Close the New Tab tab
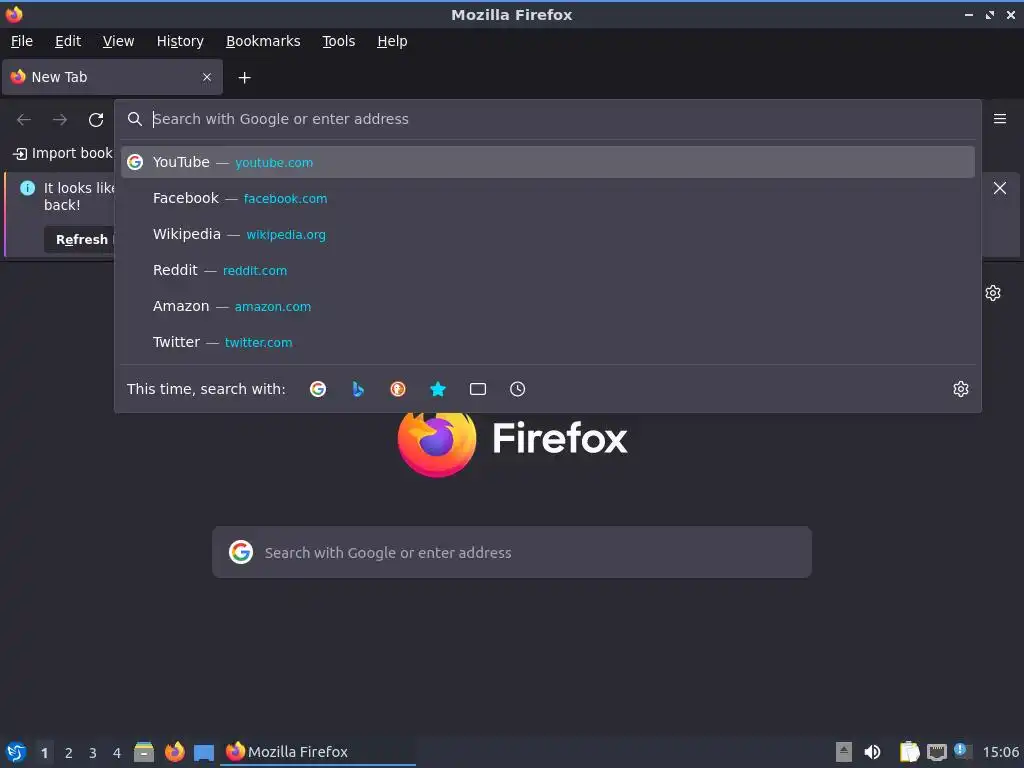The image size is (1024, 768). click(x=207, y=77)
